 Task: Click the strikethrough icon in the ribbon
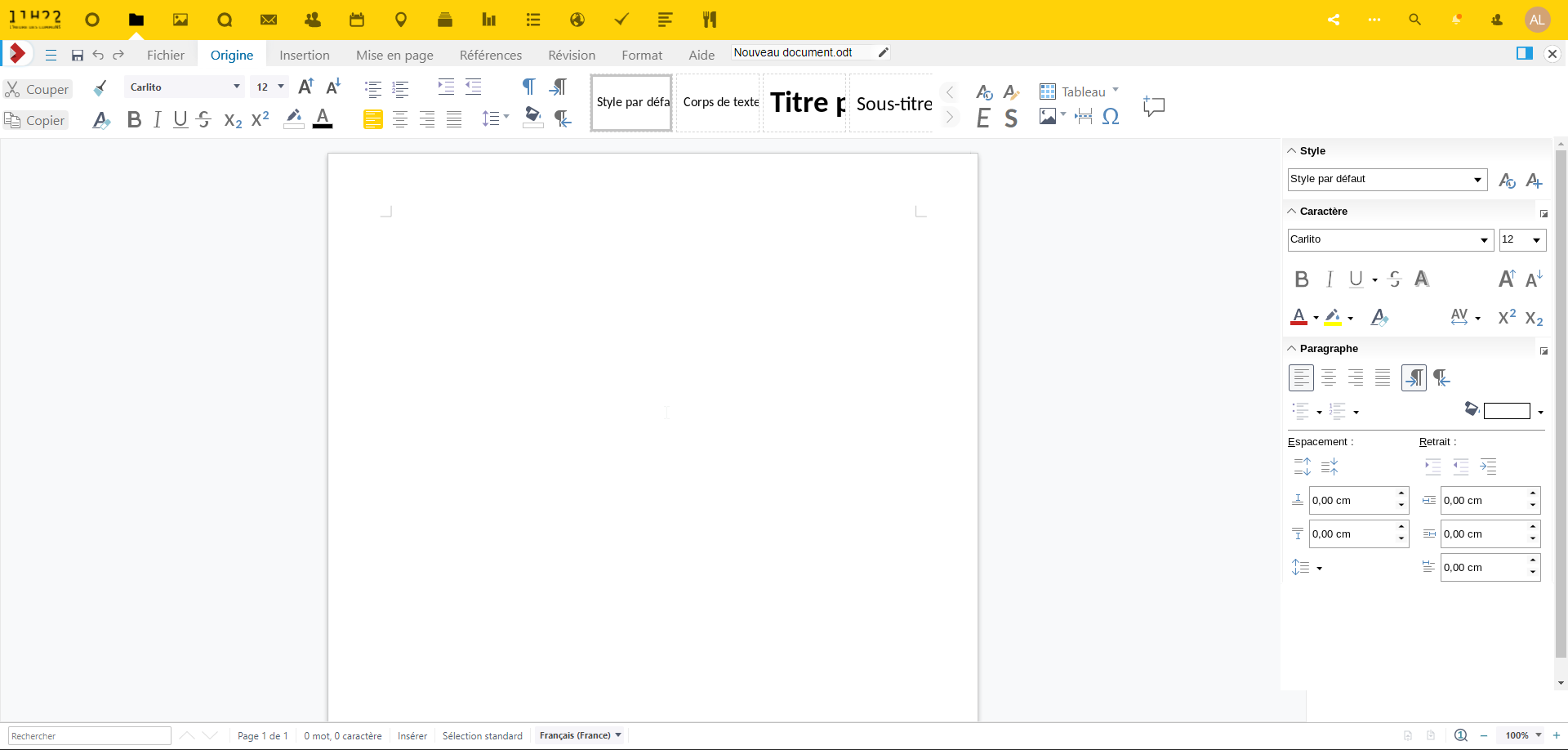[x=204, y=120]
